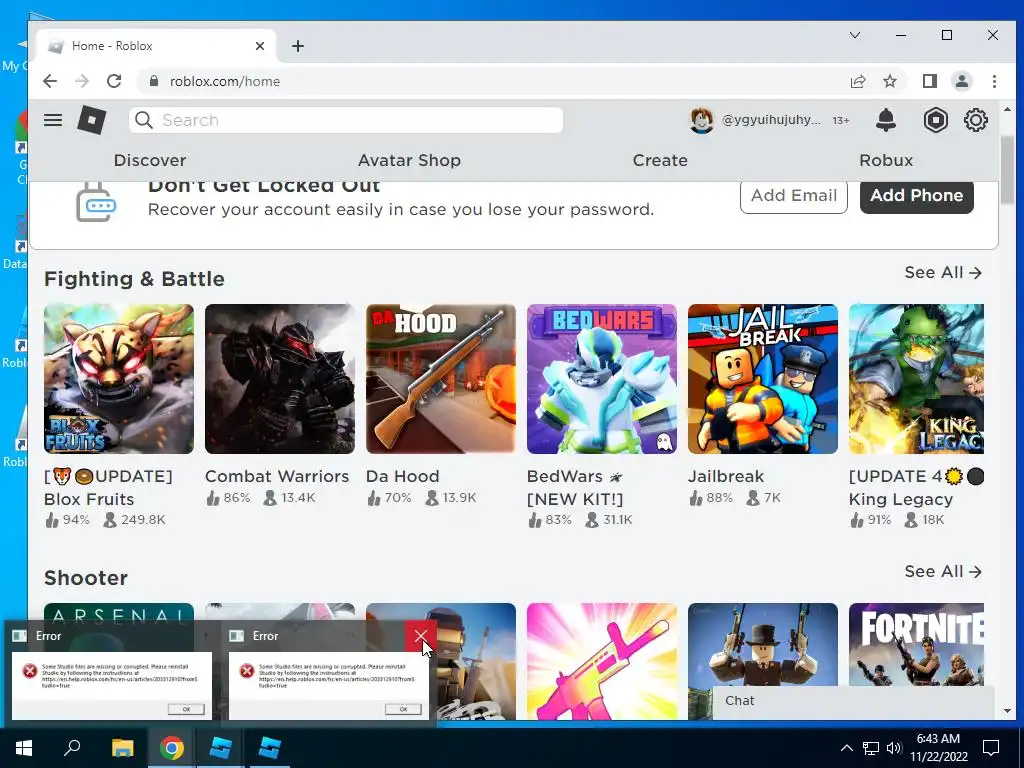Click the volume speaker tray icon
The image size is (1024, 768).
click(x=894, y=748)
